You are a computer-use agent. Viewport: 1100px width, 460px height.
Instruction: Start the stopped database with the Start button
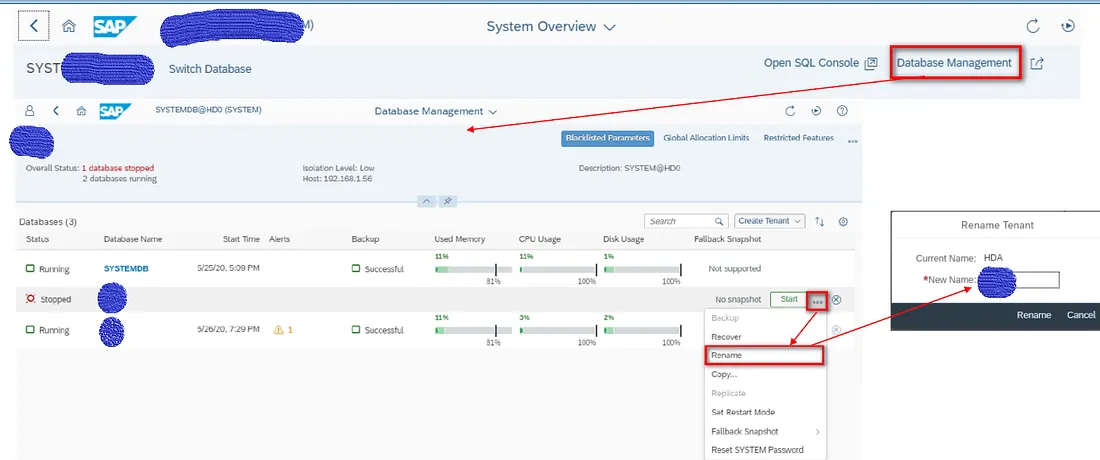789,299
